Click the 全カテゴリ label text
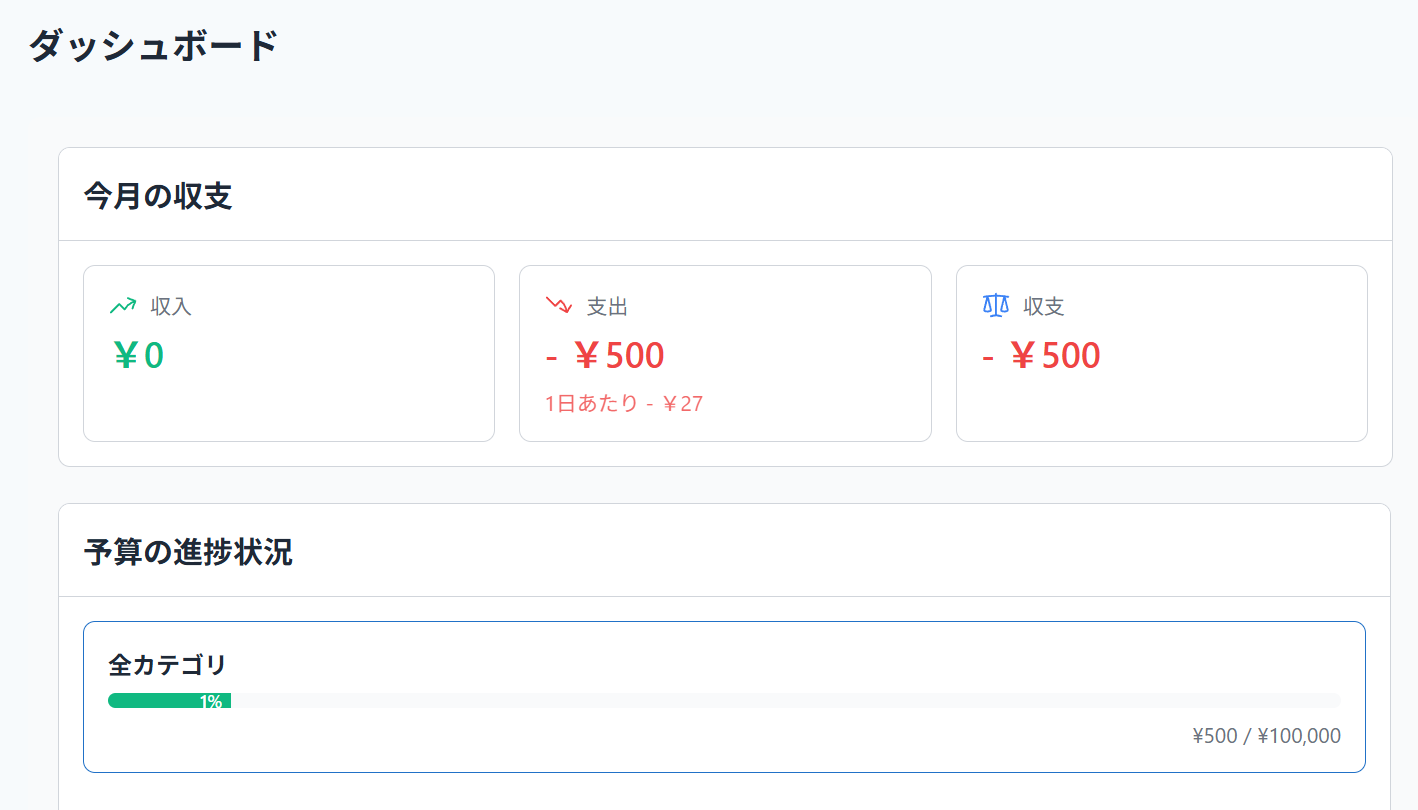The image size is (1418, 810). [167, 664]
